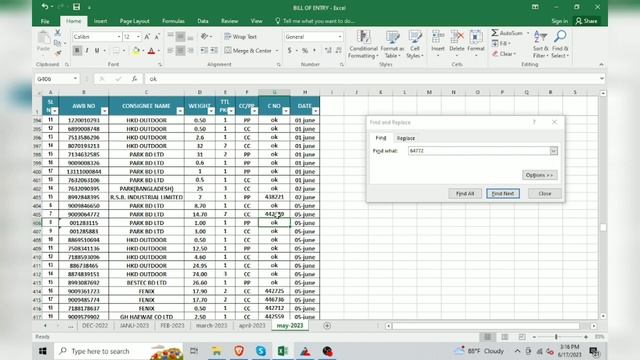Click Find All in Find and Replace
The width and height of the screenshot is (640, 360).
point(465,193)
